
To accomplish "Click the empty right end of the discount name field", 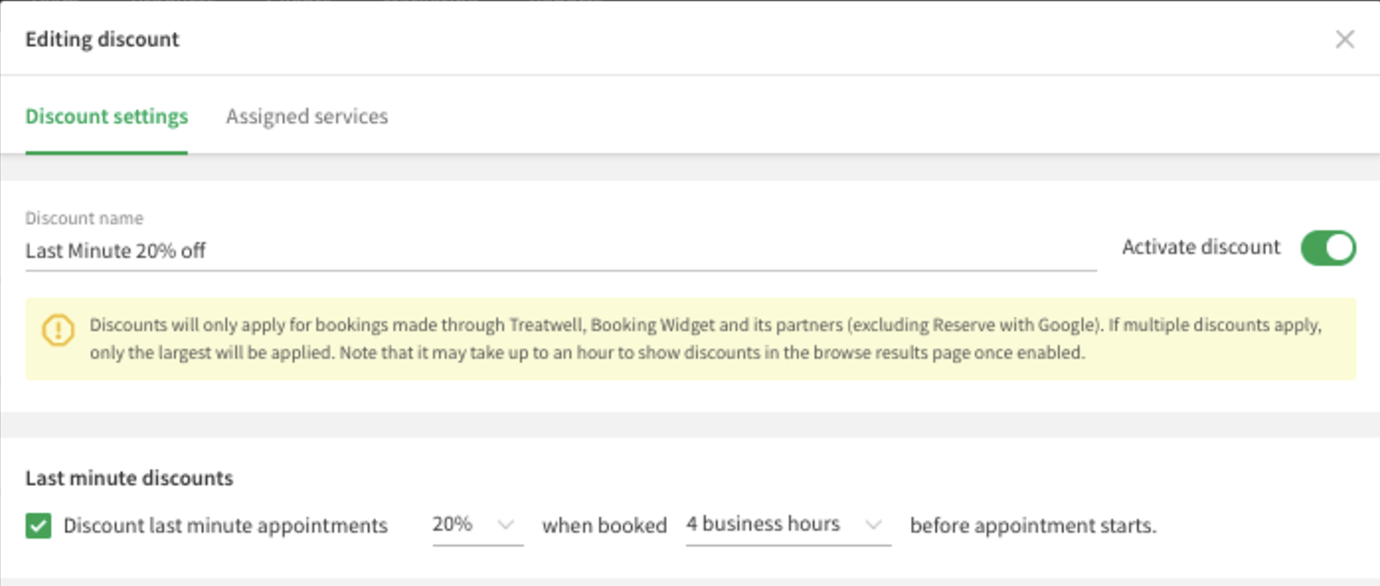I will (900, 251).
